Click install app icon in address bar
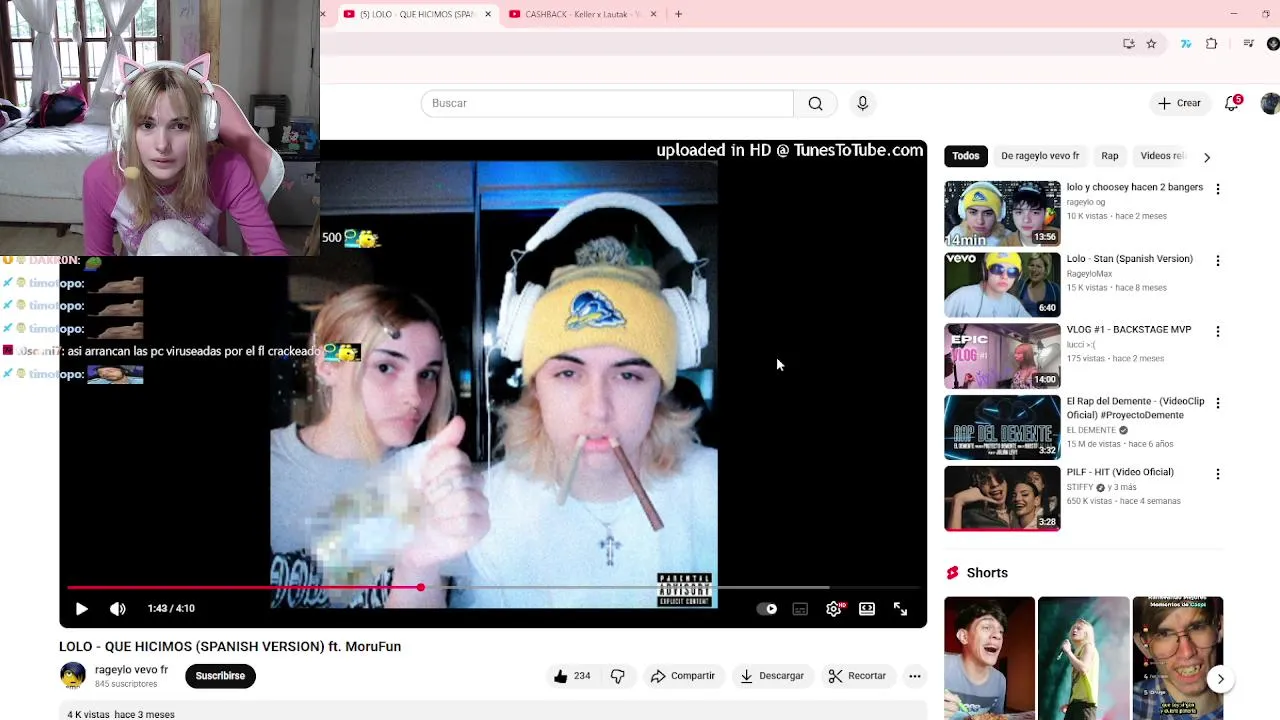1280x720 pixels. (x=1128, y=44)
